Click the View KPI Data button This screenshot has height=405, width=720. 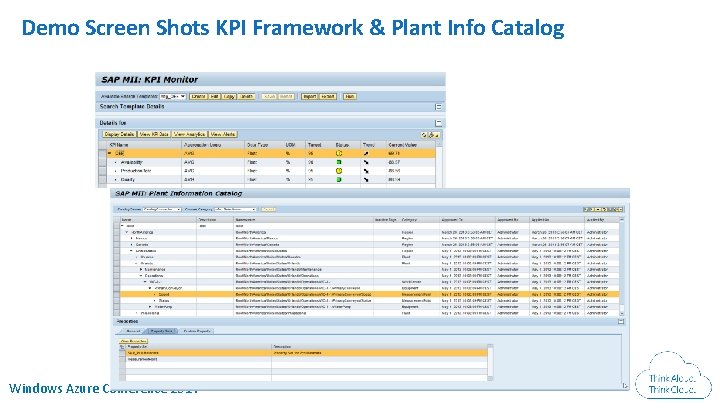154,134
